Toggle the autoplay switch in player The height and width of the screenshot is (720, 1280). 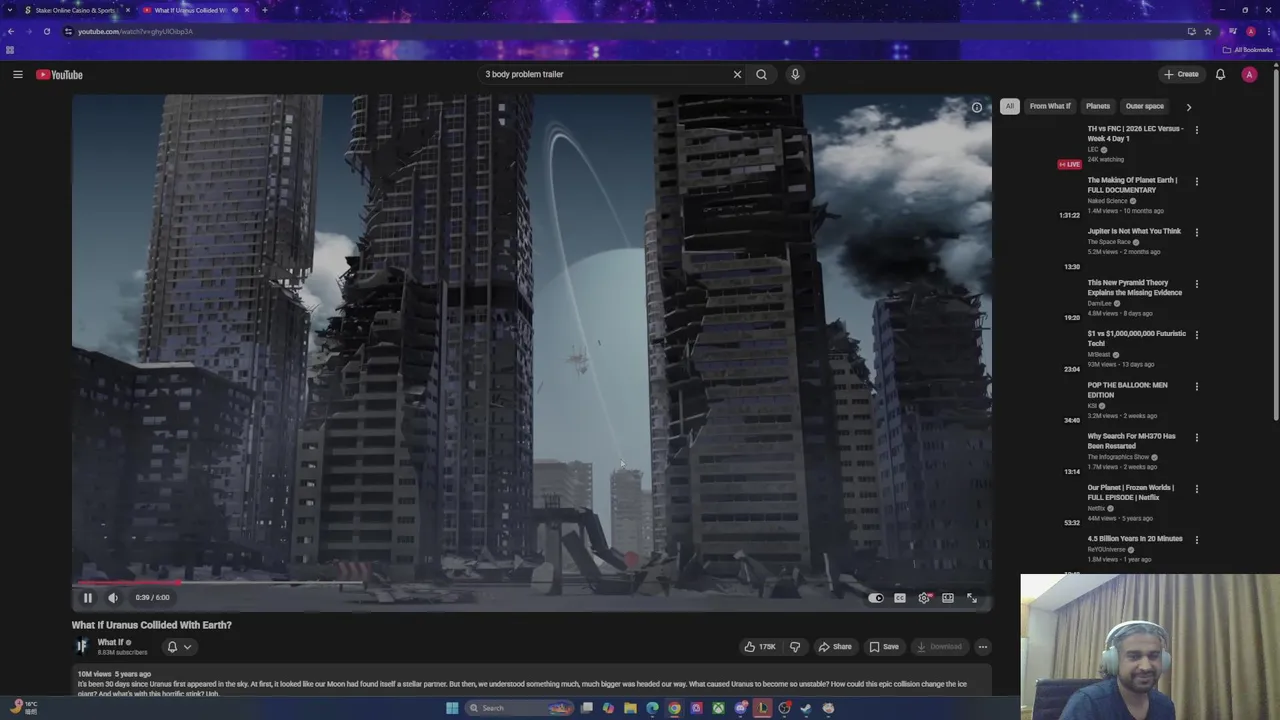876,598
